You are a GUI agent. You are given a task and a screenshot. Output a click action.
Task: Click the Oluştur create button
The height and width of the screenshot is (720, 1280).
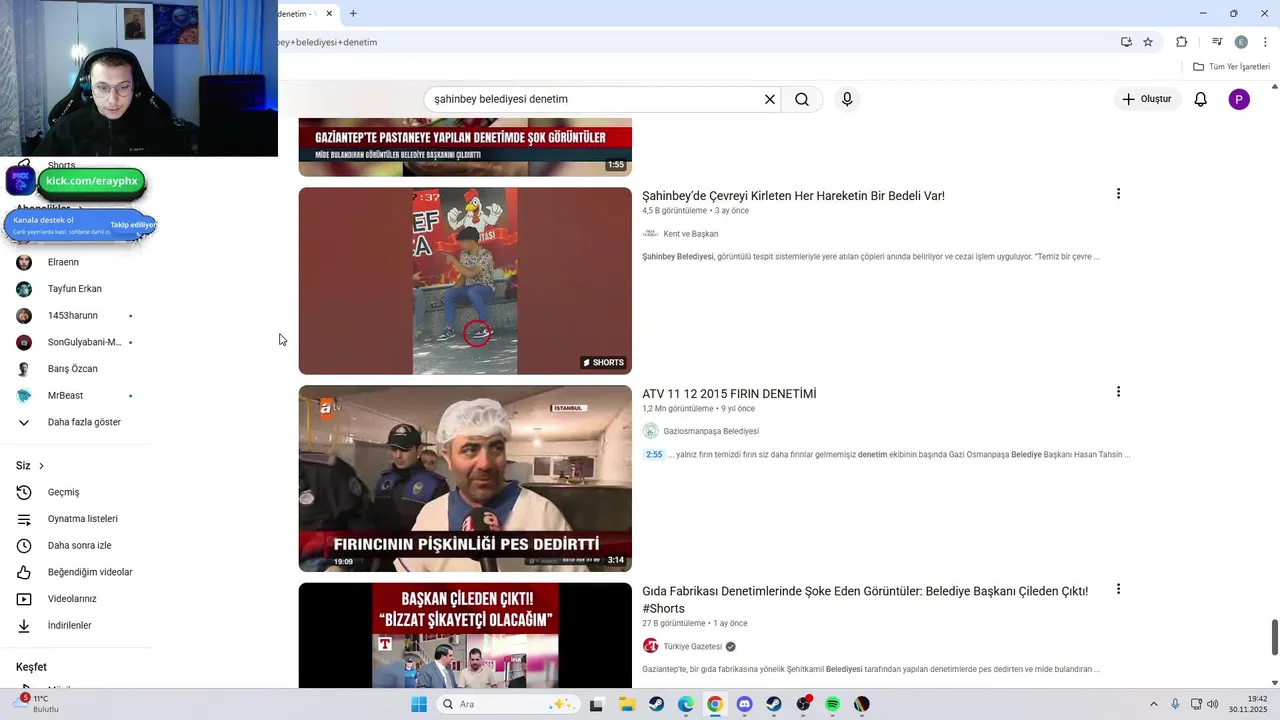click(1147, 99)
